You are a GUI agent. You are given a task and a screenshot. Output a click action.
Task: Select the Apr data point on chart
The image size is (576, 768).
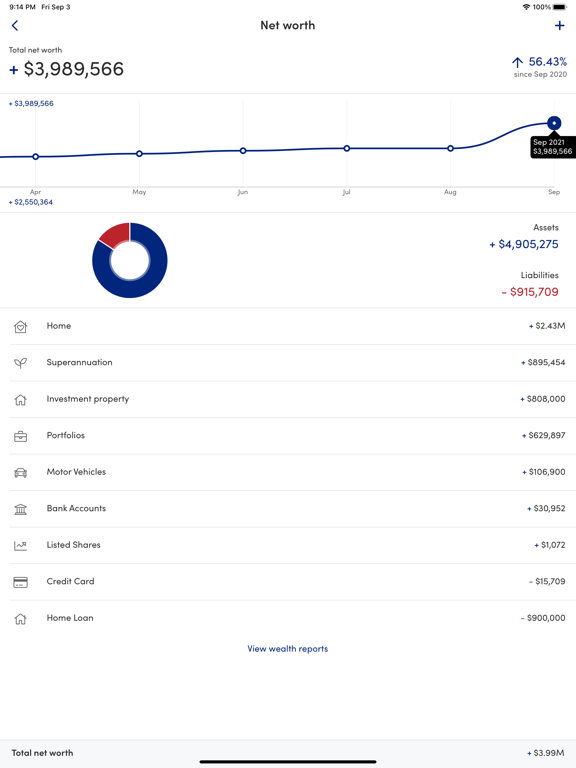pyautogui.click(x=35, y=157)
